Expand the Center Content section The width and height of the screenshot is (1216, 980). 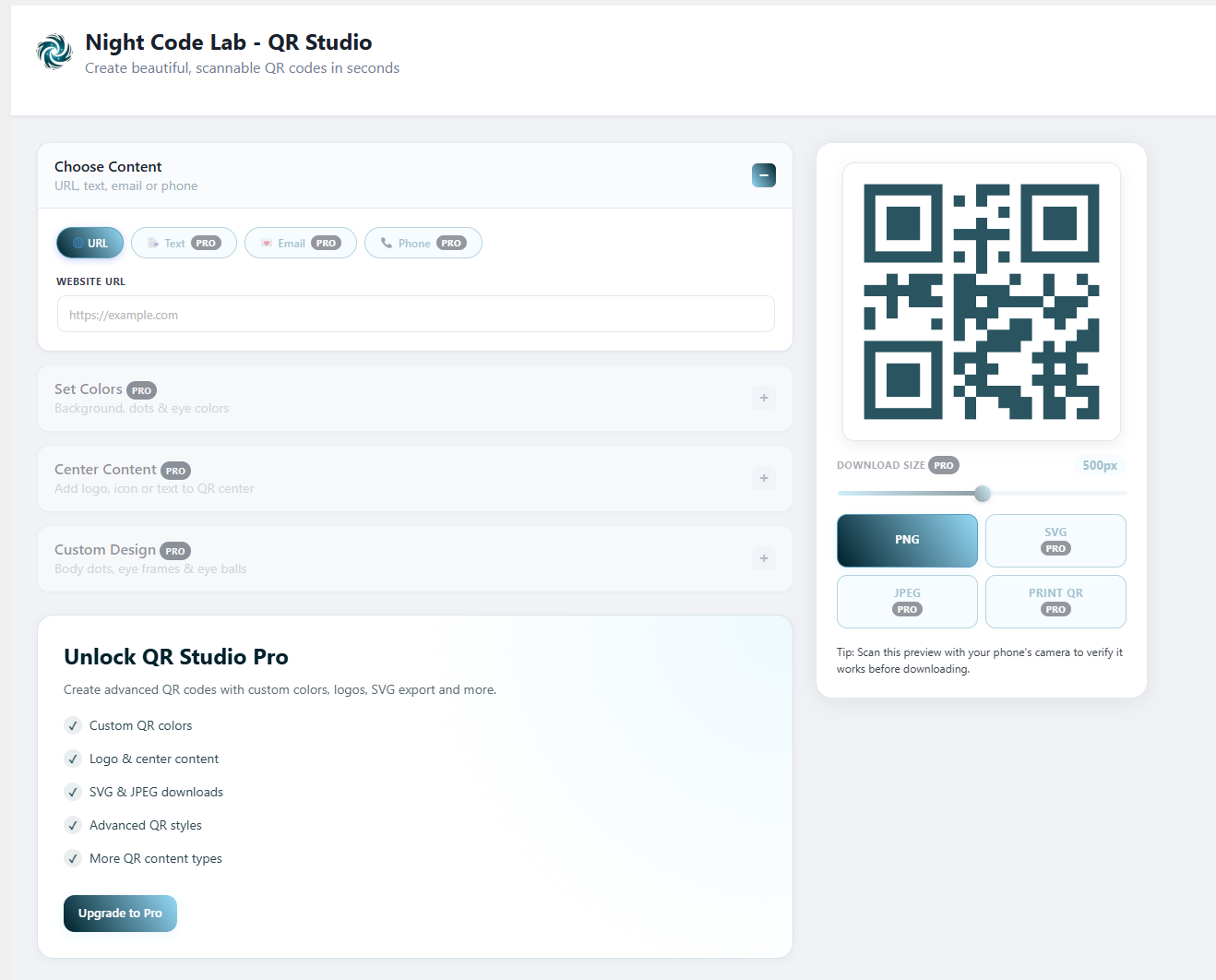(x=764, y=478)
